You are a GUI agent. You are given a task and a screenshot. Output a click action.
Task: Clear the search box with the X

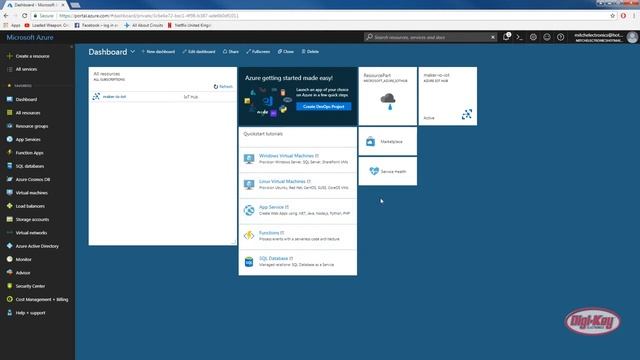click(493, 37)
